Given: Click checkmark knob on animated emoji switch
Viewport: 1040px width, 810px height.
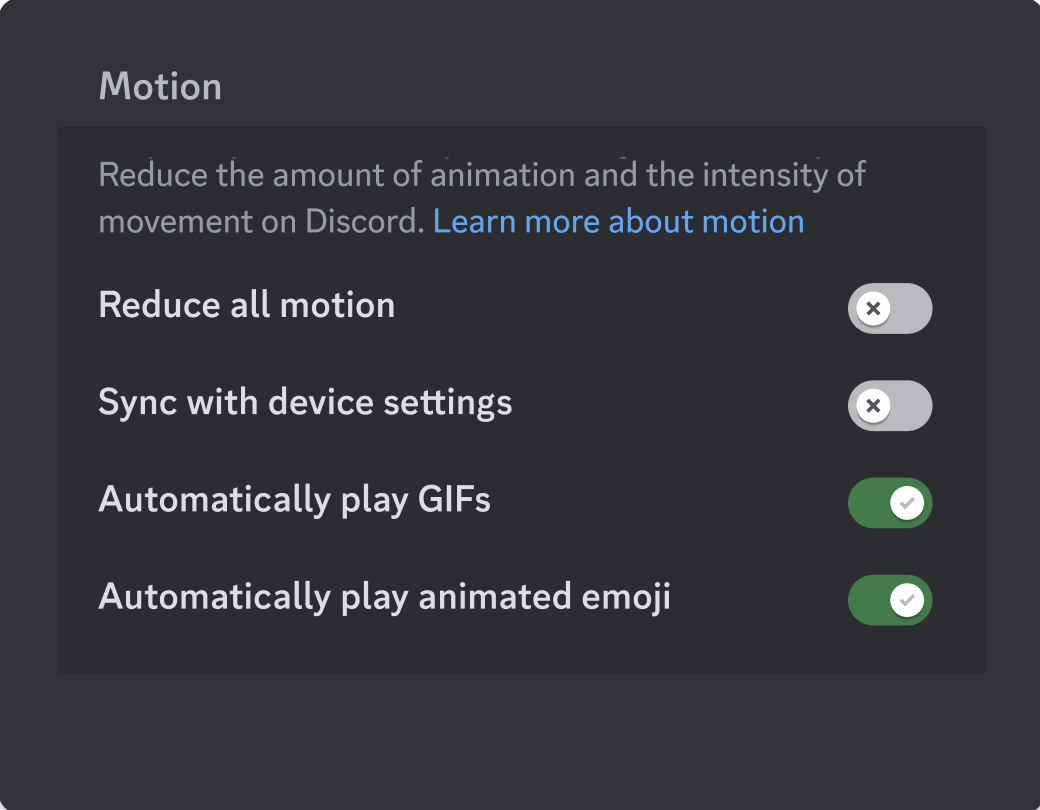Looking at the screenshot, I should (x=907, y=600).
